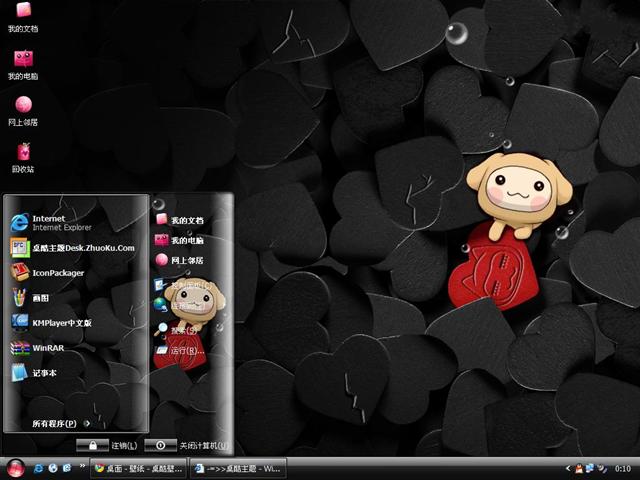The height and width of the screenshot is (480, 640).
Task: Switch to -=>>桌酷主题 taskbar window
Action: [238, 469]
